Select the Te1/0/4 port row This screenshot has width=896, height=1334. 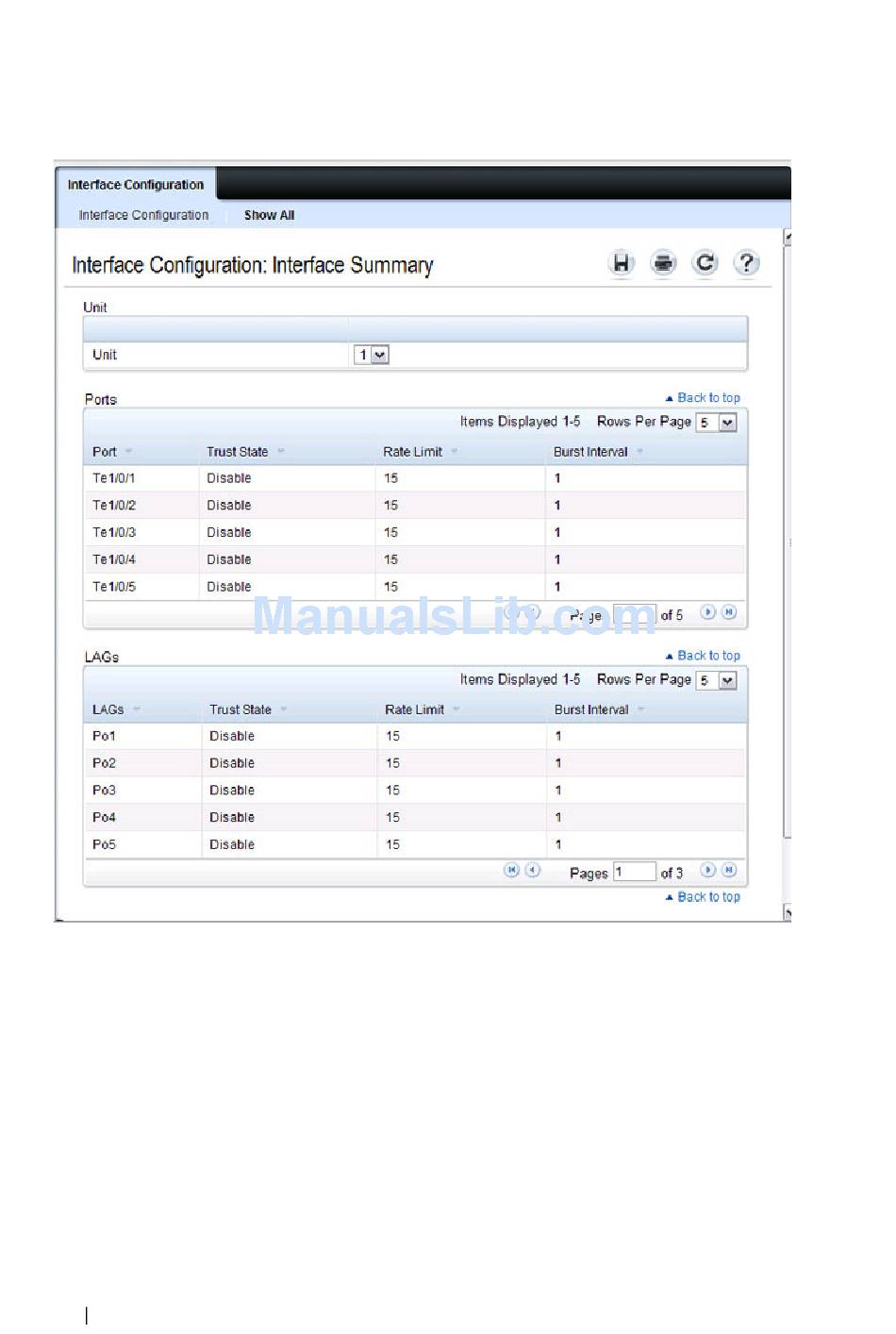point(415,559)
